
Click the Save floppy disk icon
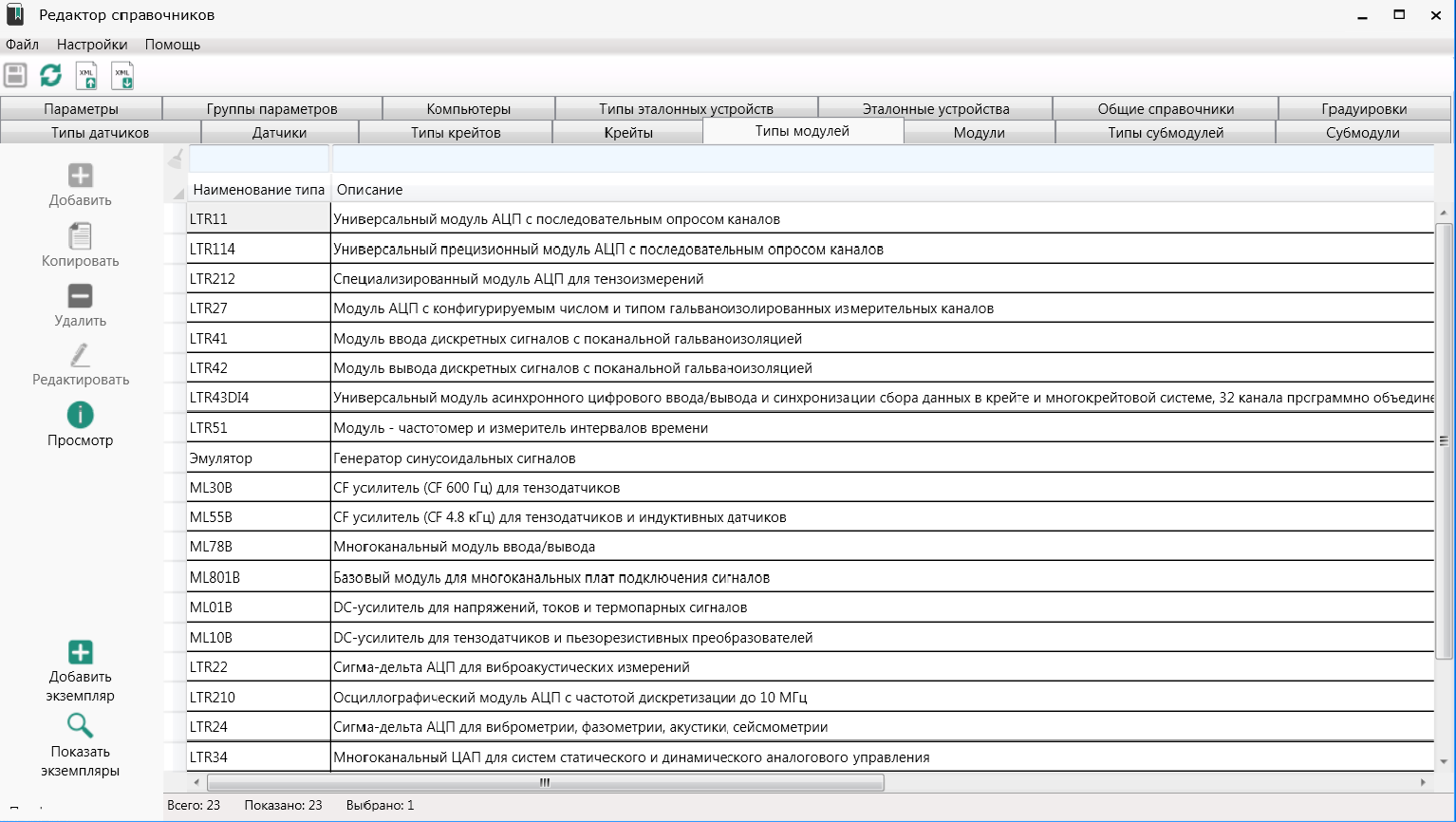(15, 75)
